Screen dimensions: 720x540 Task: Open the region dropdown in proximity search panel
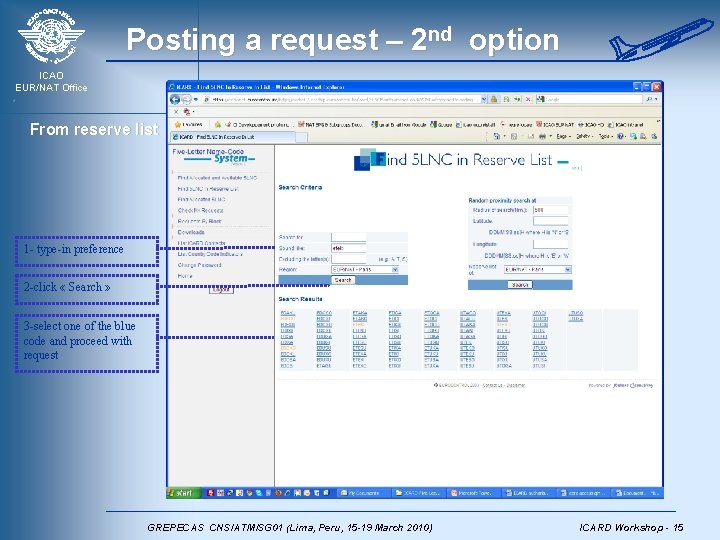click(x=538, y=270)
